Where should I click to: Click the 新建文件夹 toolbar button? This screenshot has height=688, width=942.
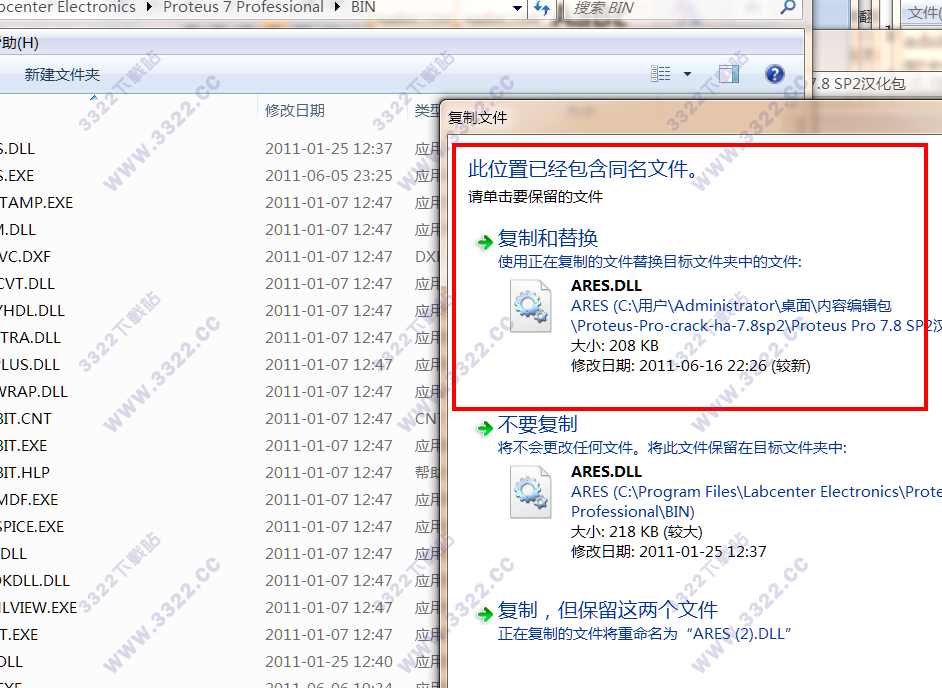coord(62,75)
